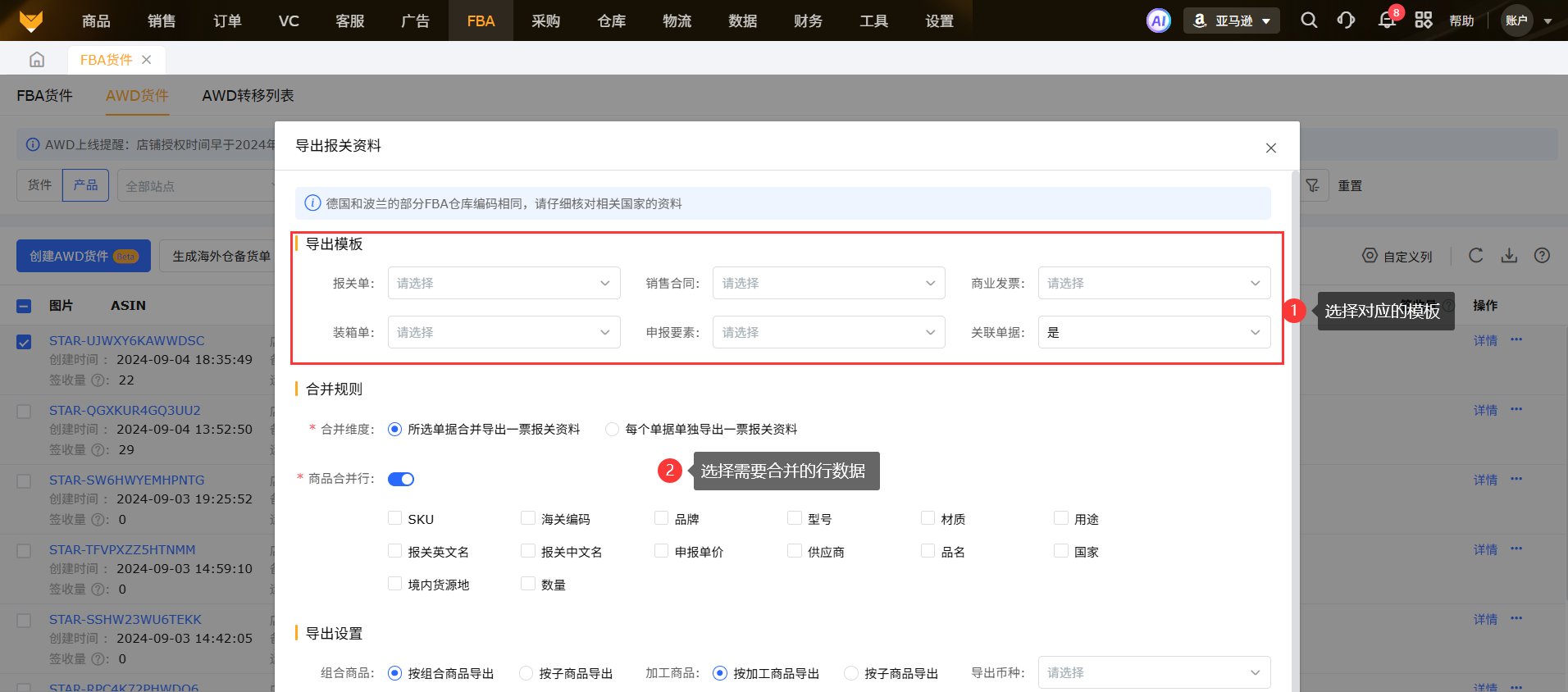This screenshot has height=692, width=1568.
Task: Check the SKU merge checkbox
Action: [395, 518]
